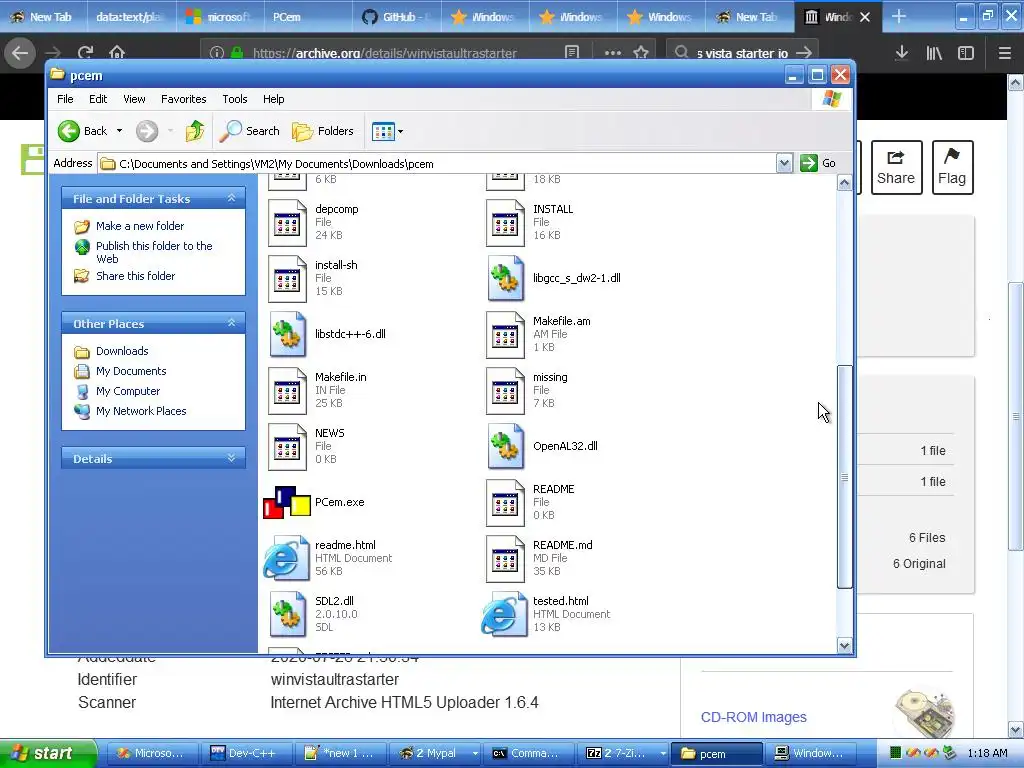Click Share this folder

click(x=135, y=276)
